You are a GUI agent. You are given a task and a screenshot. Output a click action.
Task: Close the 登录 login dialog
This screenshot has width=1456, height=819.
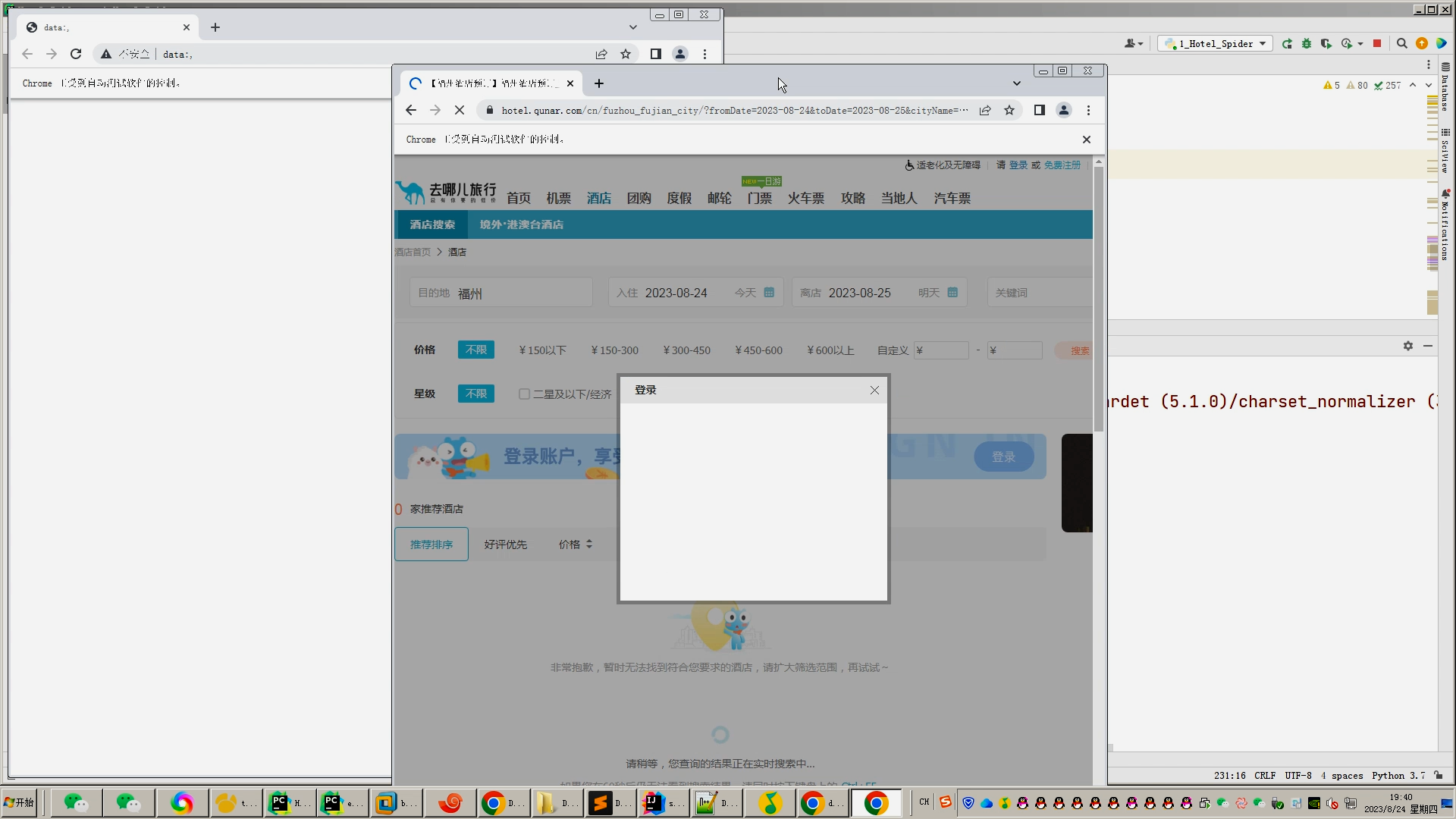coord(874,391)
